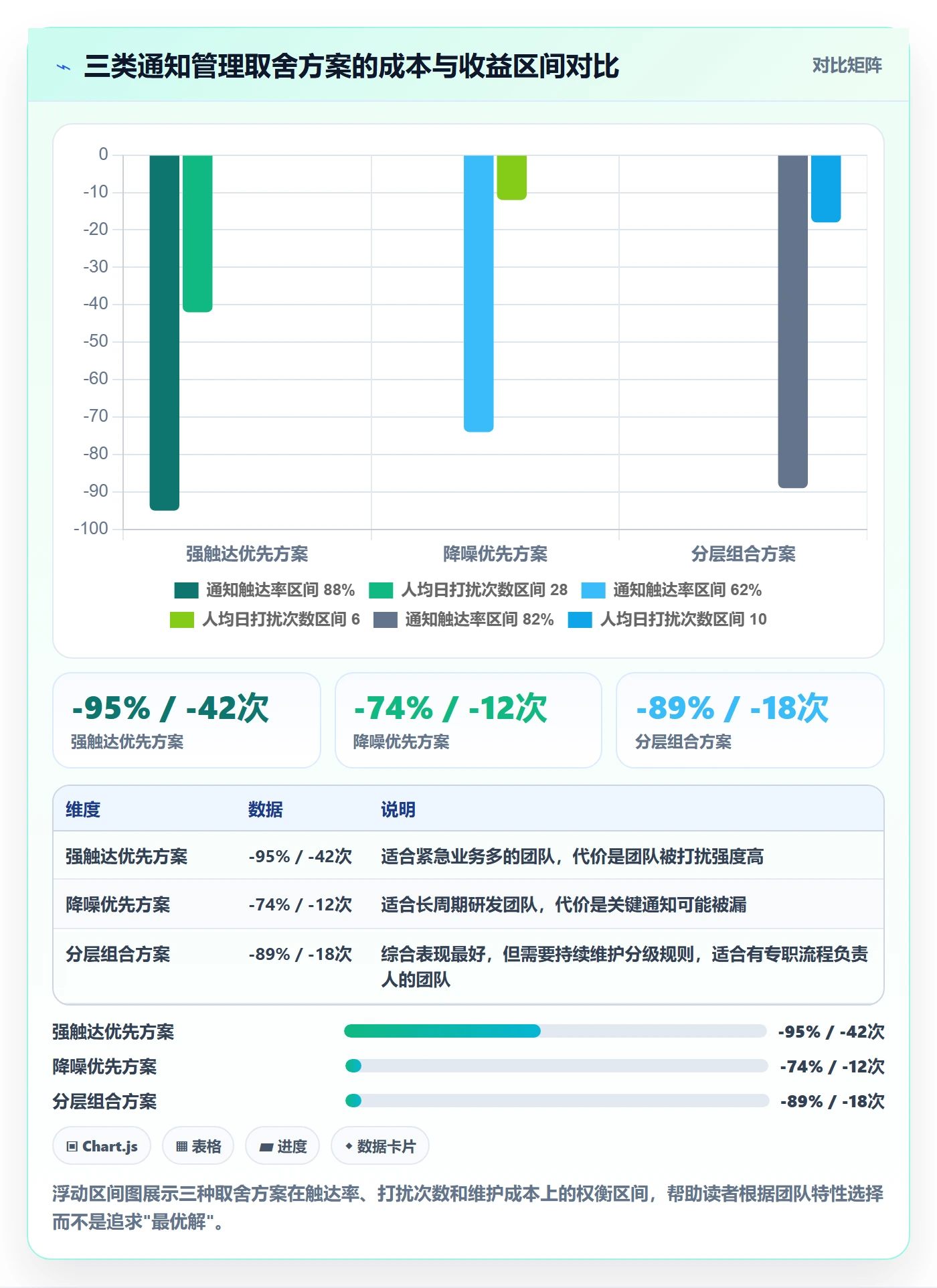Click the blue swatch for 人均日打扰次数区间 10

(580, 620)
